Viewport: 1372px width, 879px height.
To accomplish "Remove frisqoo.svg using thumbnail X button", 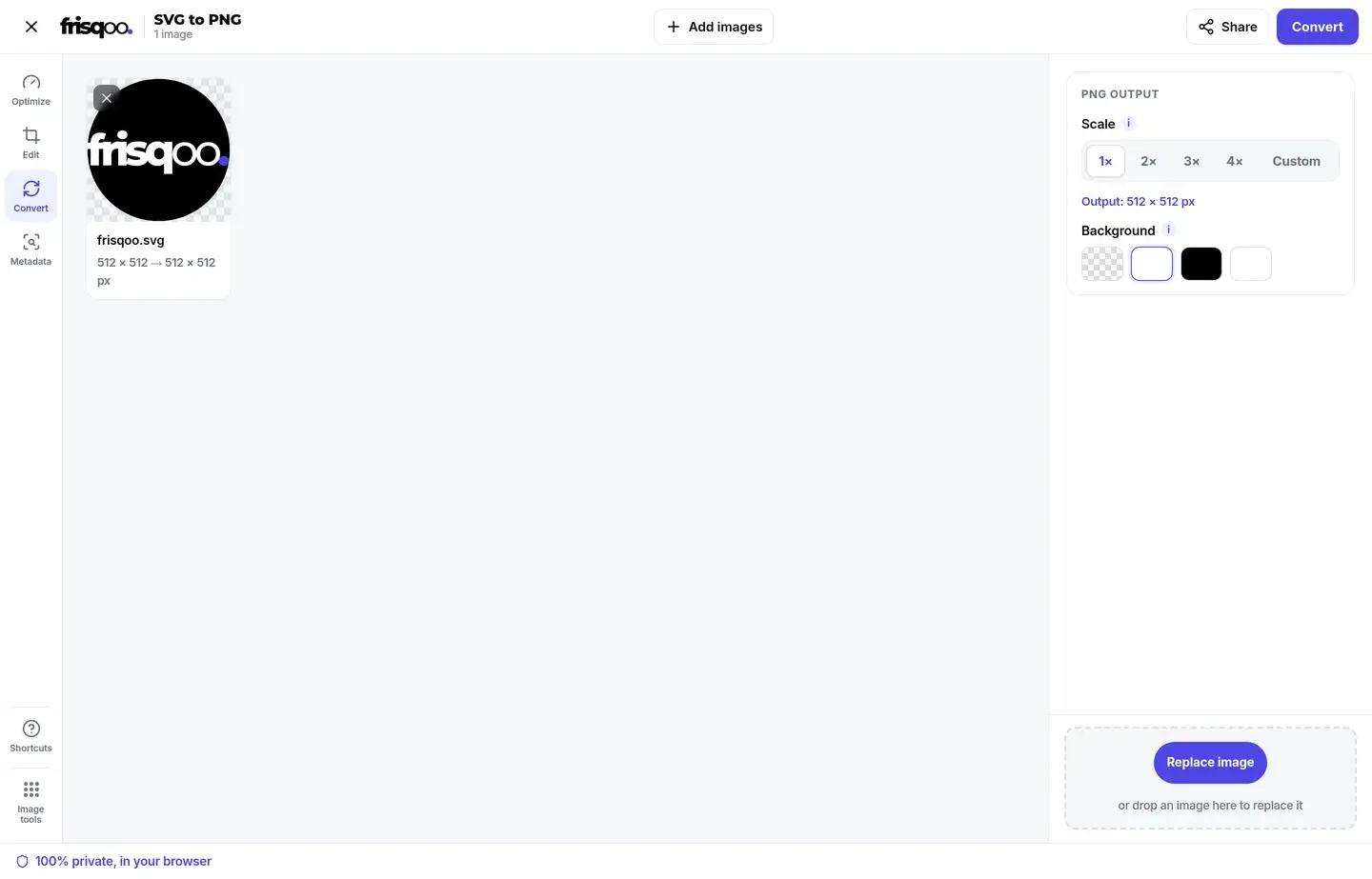I will point(107,98).
